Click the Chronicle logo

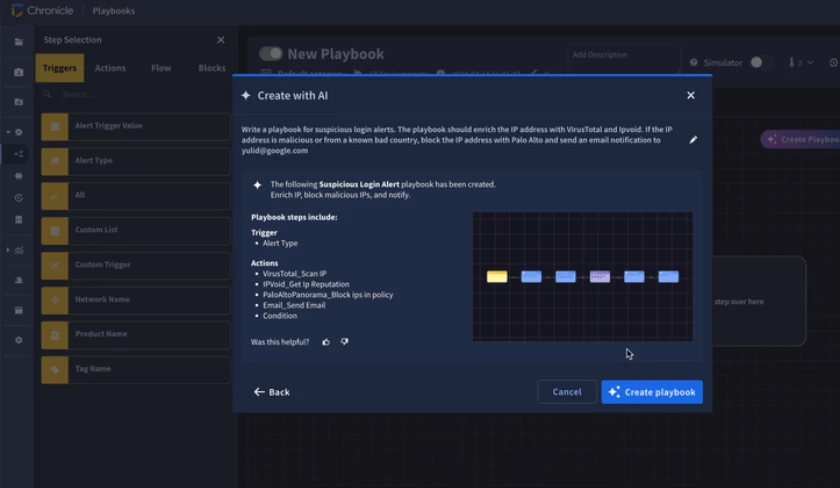(42, 11)
